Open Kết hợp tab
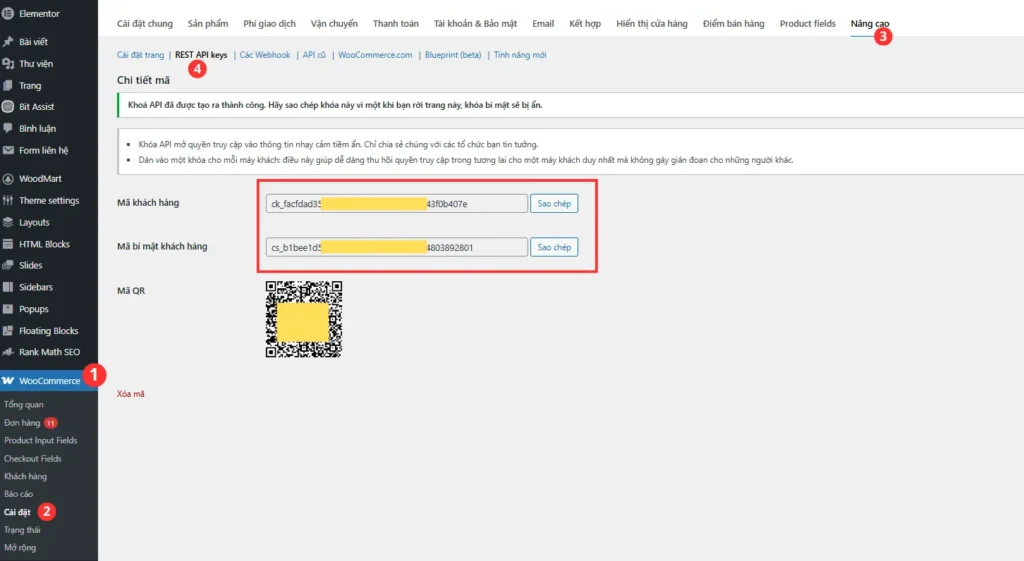Viewport: 1024px width, 561px height. click(x=584, y=24)
